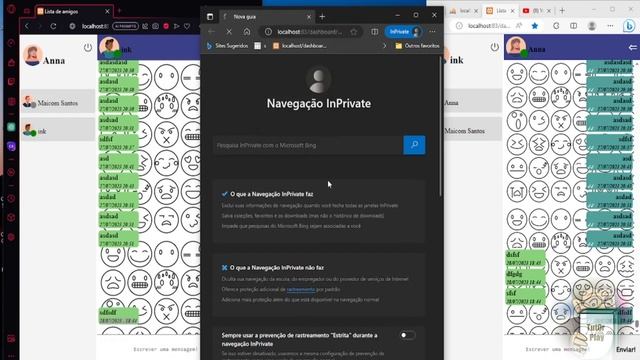Open new tab in Opera window

click(120, 11)
